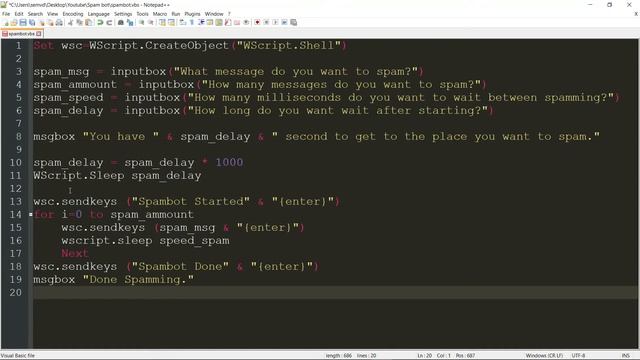
Task: Cut selection using the scissors icon
Action: [70, 22]
